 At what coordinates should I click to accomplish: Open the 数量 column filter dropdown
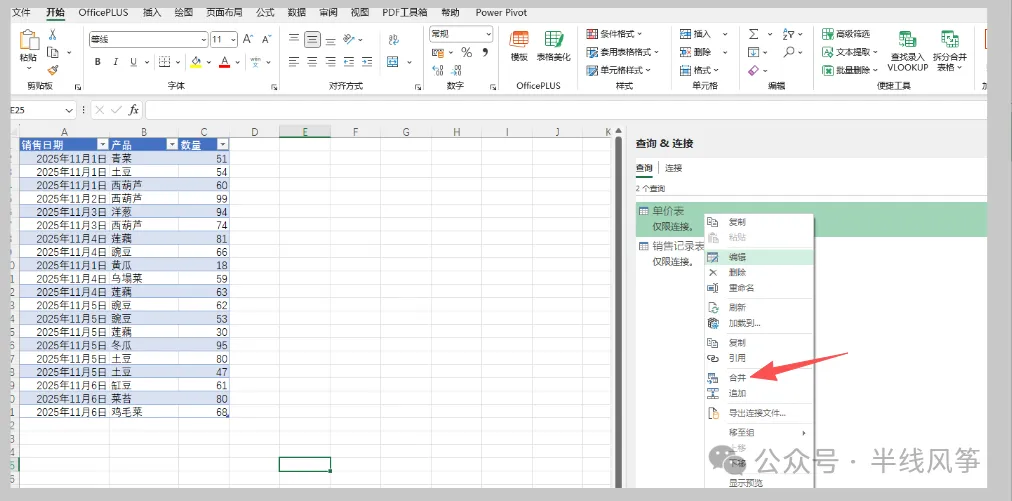tap(223, 145)
